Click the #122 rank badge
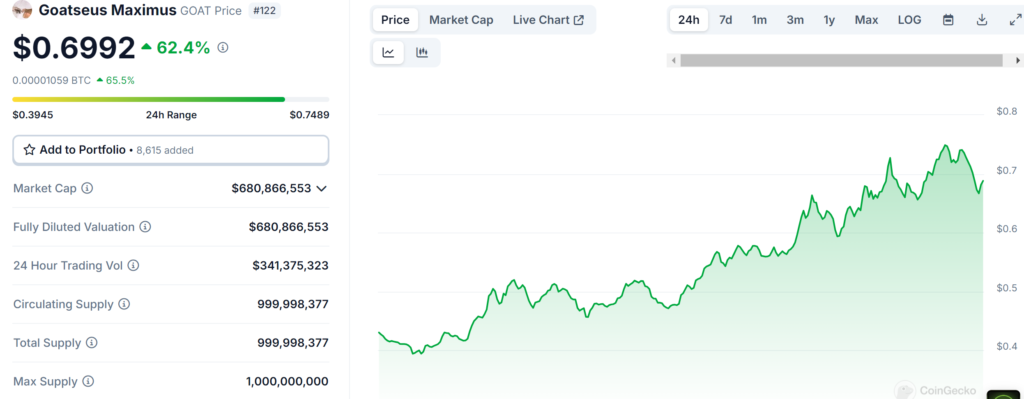Image resolution: width=1024 pixels, height=399 pixels. (264, 10)
